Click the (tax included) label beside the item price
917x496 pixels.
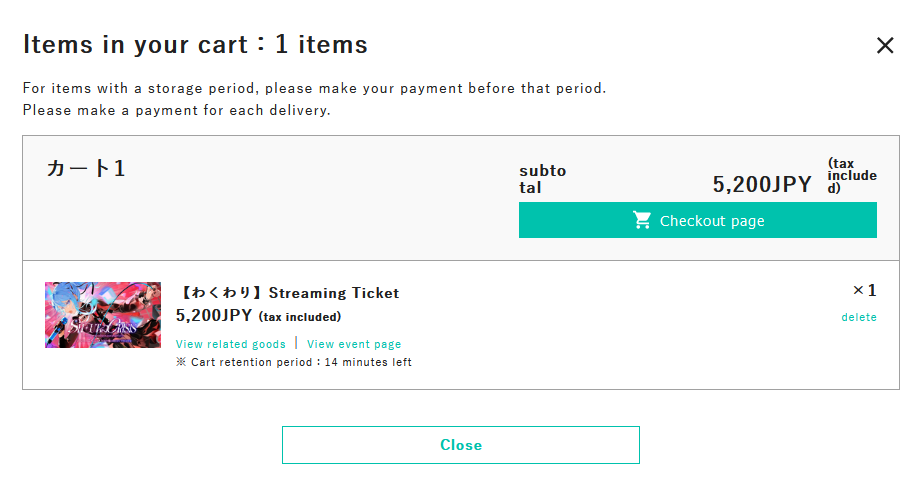pyautogui.click(x=300, y=317)
